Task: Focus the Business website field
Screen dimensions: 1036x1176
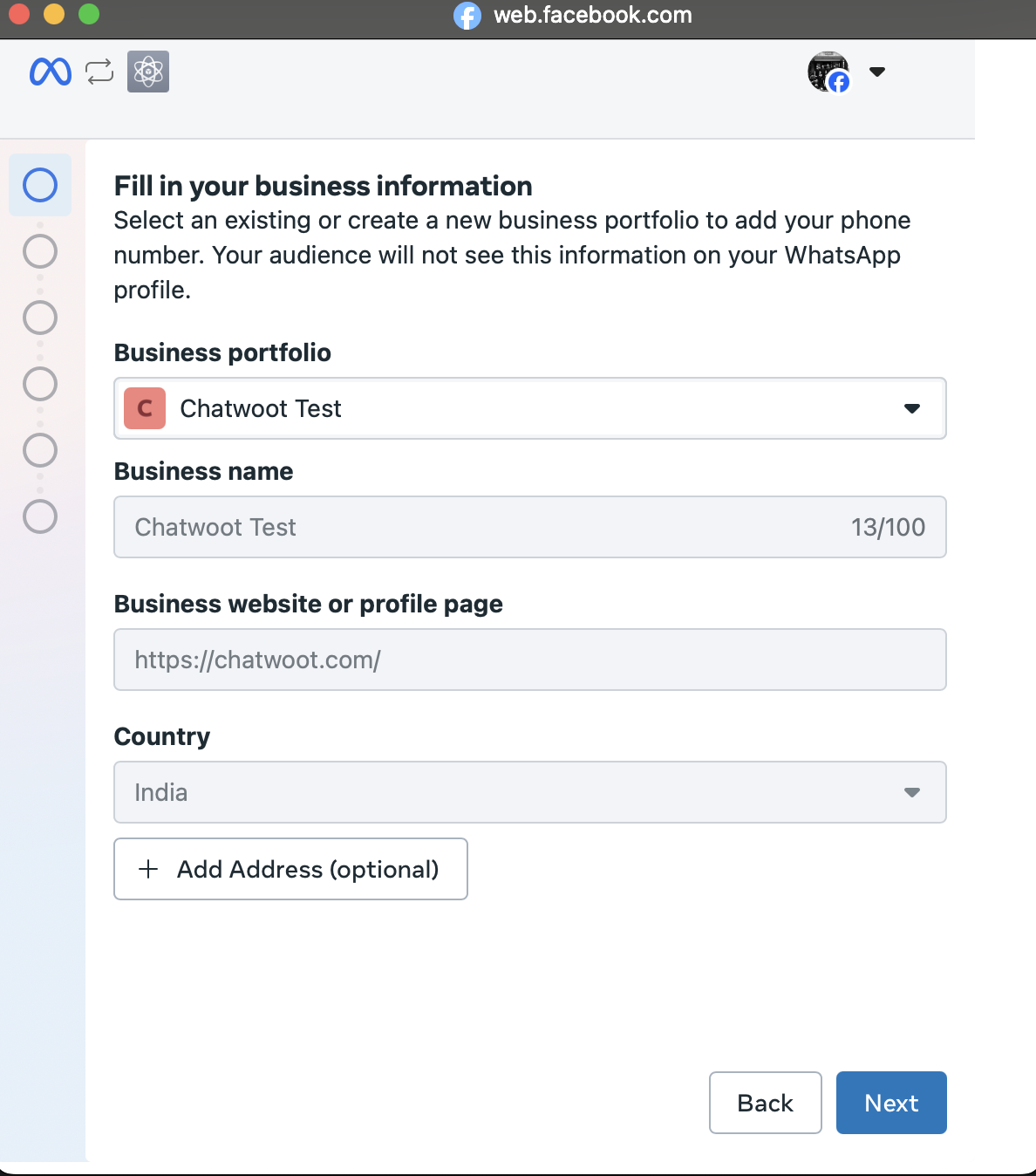Action: tap(530, 660)
